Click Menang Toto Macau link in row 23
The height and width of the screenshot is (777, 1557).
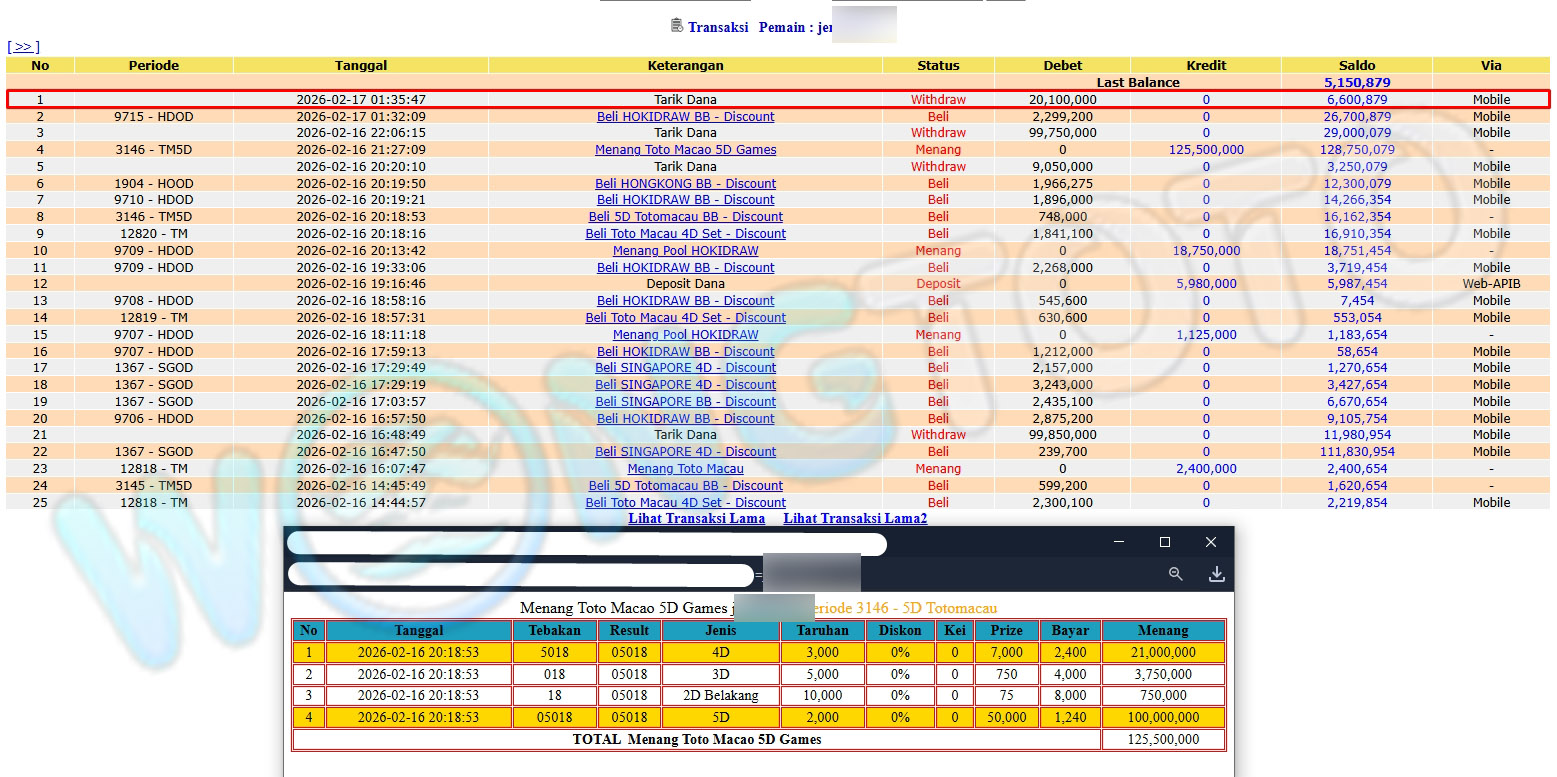685,469
